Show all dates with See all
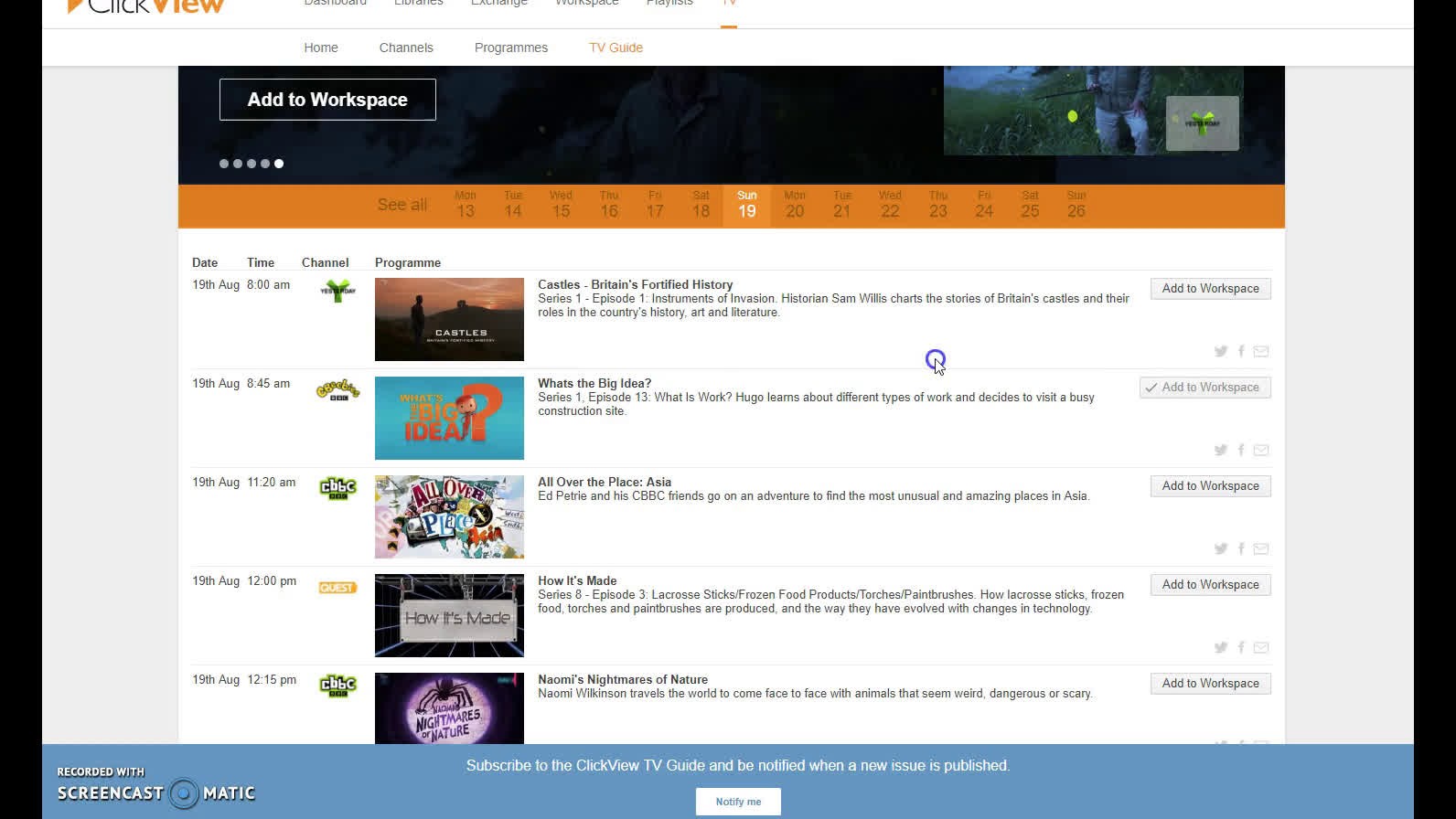This screenshot has width=1456, height=819. coord(401,205)
